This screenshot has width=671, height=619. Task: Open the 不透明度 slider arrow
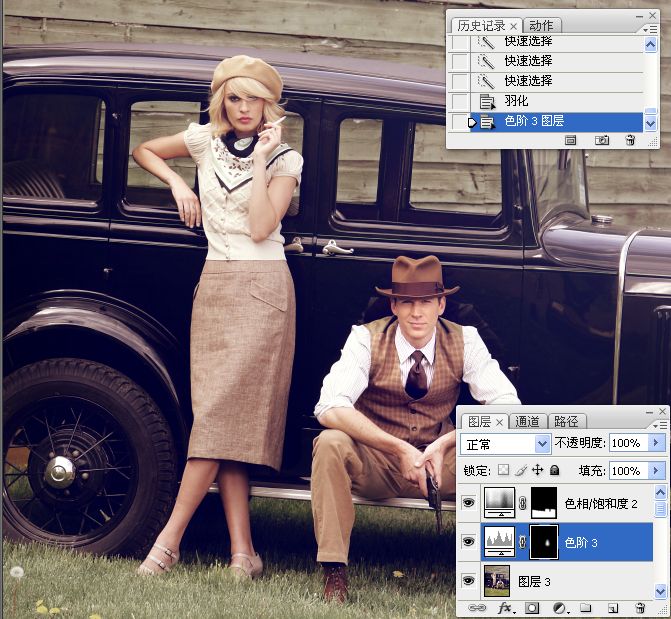pyautogui.click(x=656, y=443)
